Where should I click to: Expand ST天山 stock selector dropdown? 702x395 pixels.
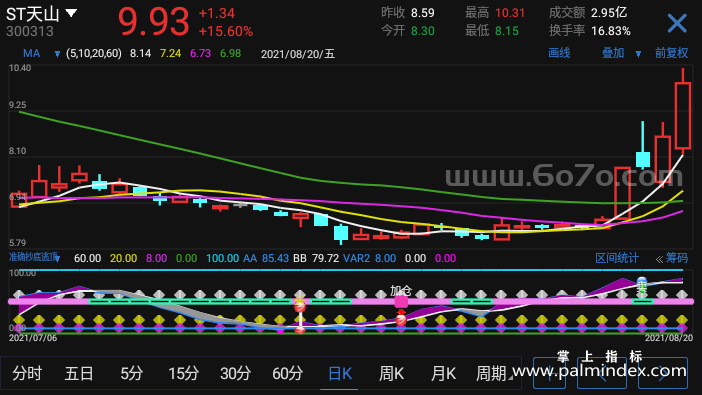pos(71,13)
